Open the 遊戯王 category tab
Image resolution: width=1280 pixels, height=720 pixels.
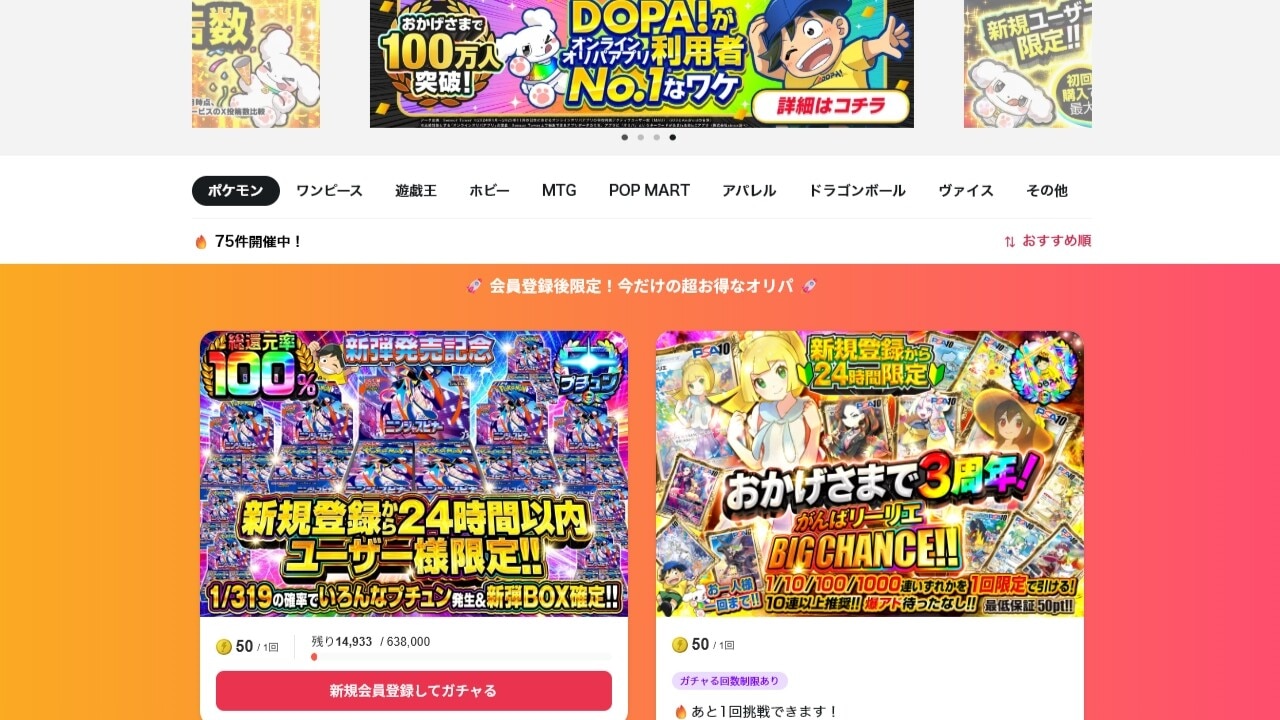point(416,190)
